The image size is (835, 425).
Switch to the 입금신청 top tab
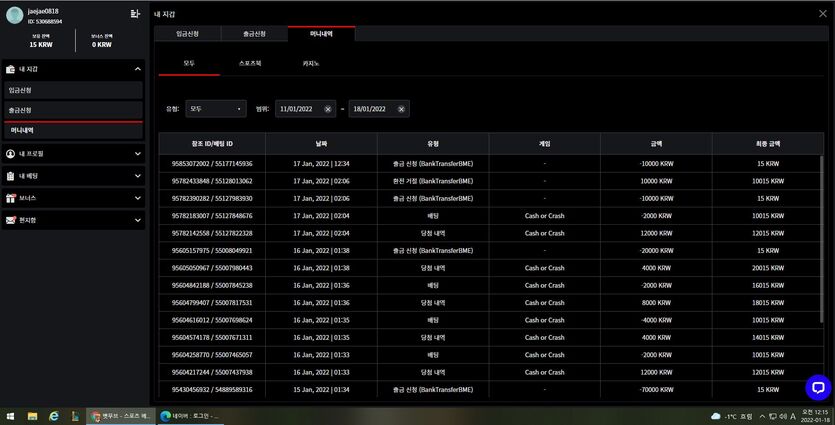coord(187,34)
